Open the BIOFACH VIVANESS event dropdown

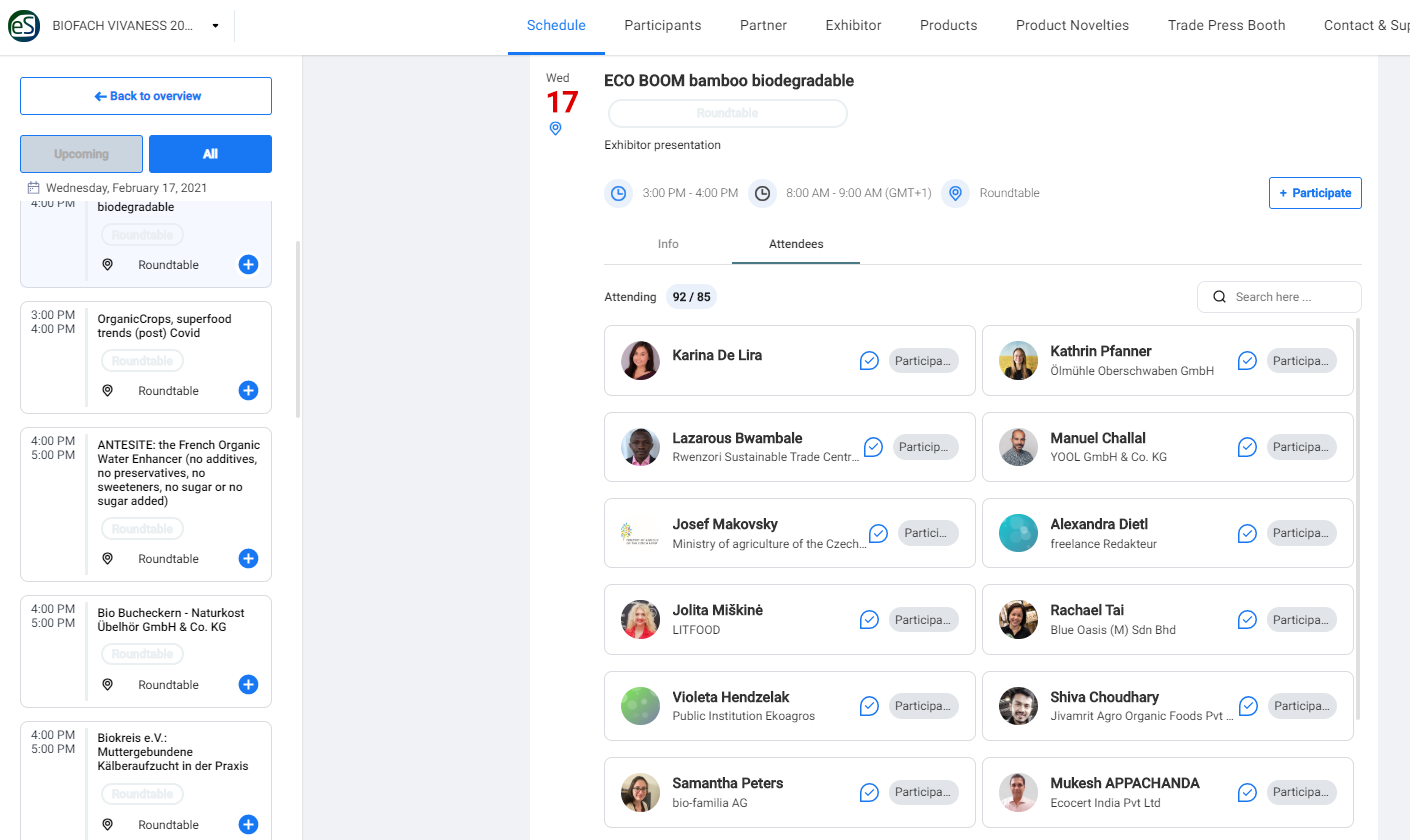pos(215,26)
